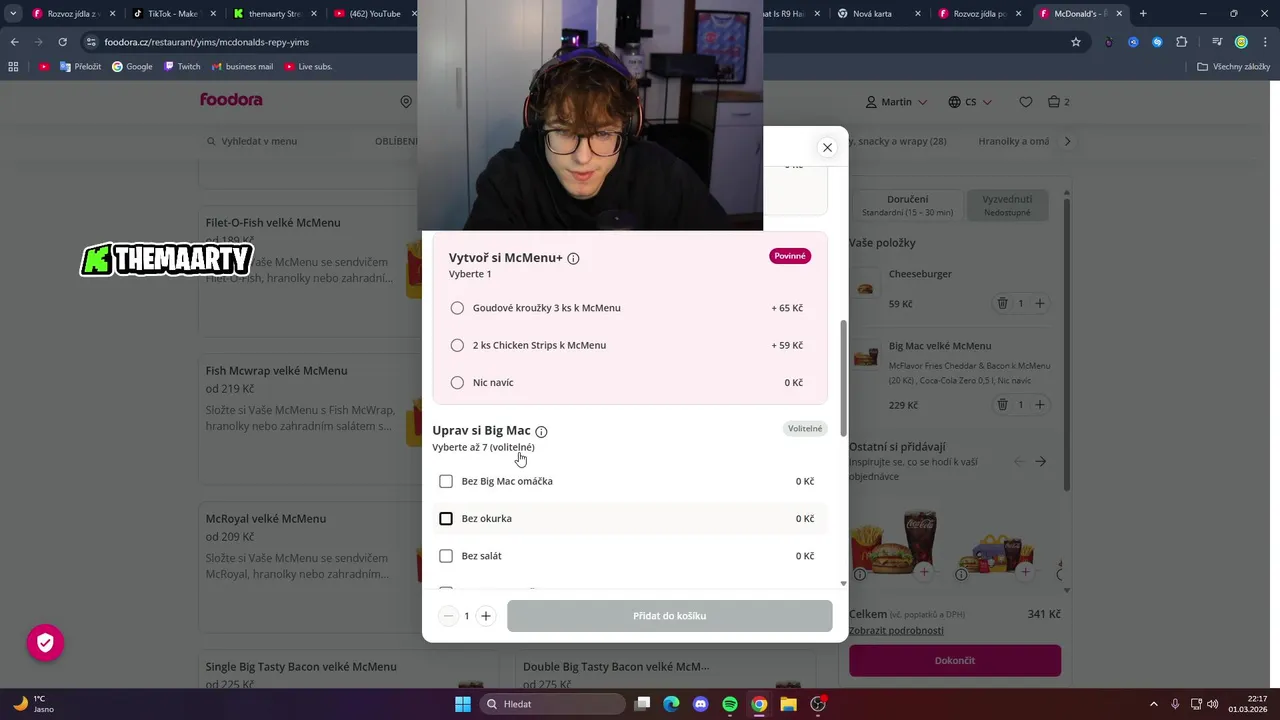1280x720 pixels.
Task: Open Chrome media control icon
Action: (x=1217, y=42)
